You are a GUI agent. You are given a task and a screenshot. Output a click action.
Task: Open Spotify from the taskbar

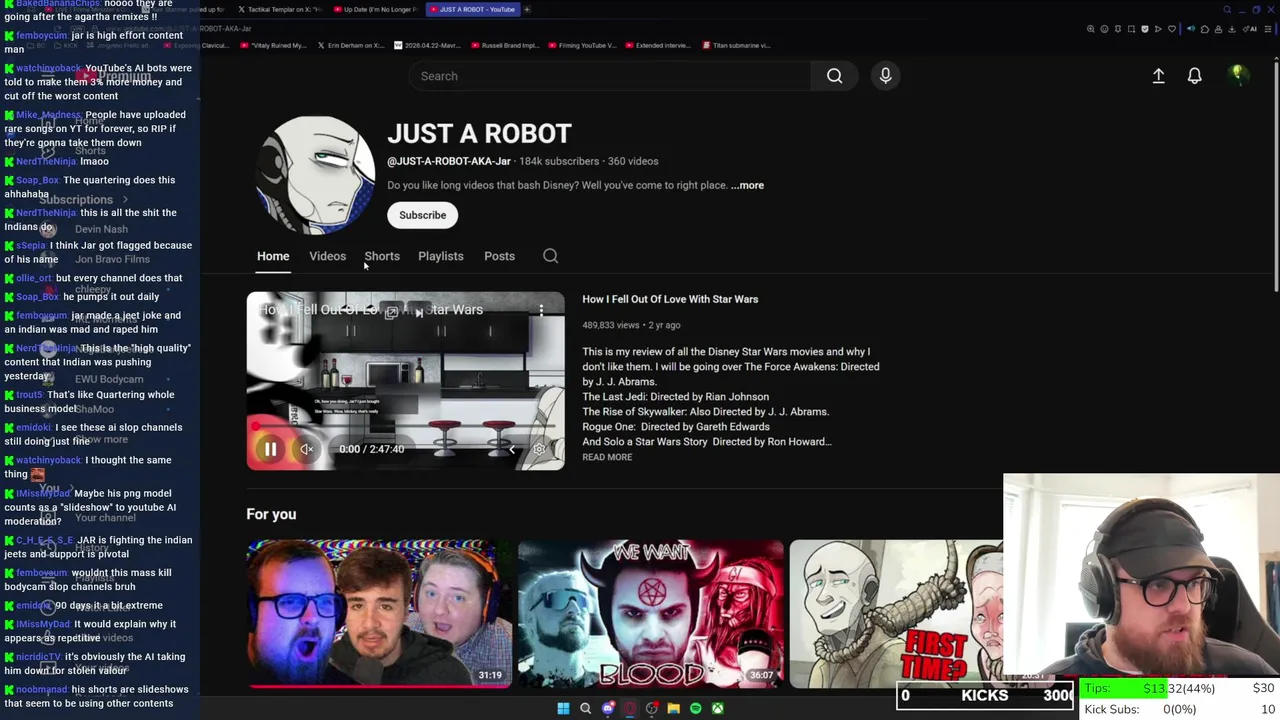coord(695,709)
